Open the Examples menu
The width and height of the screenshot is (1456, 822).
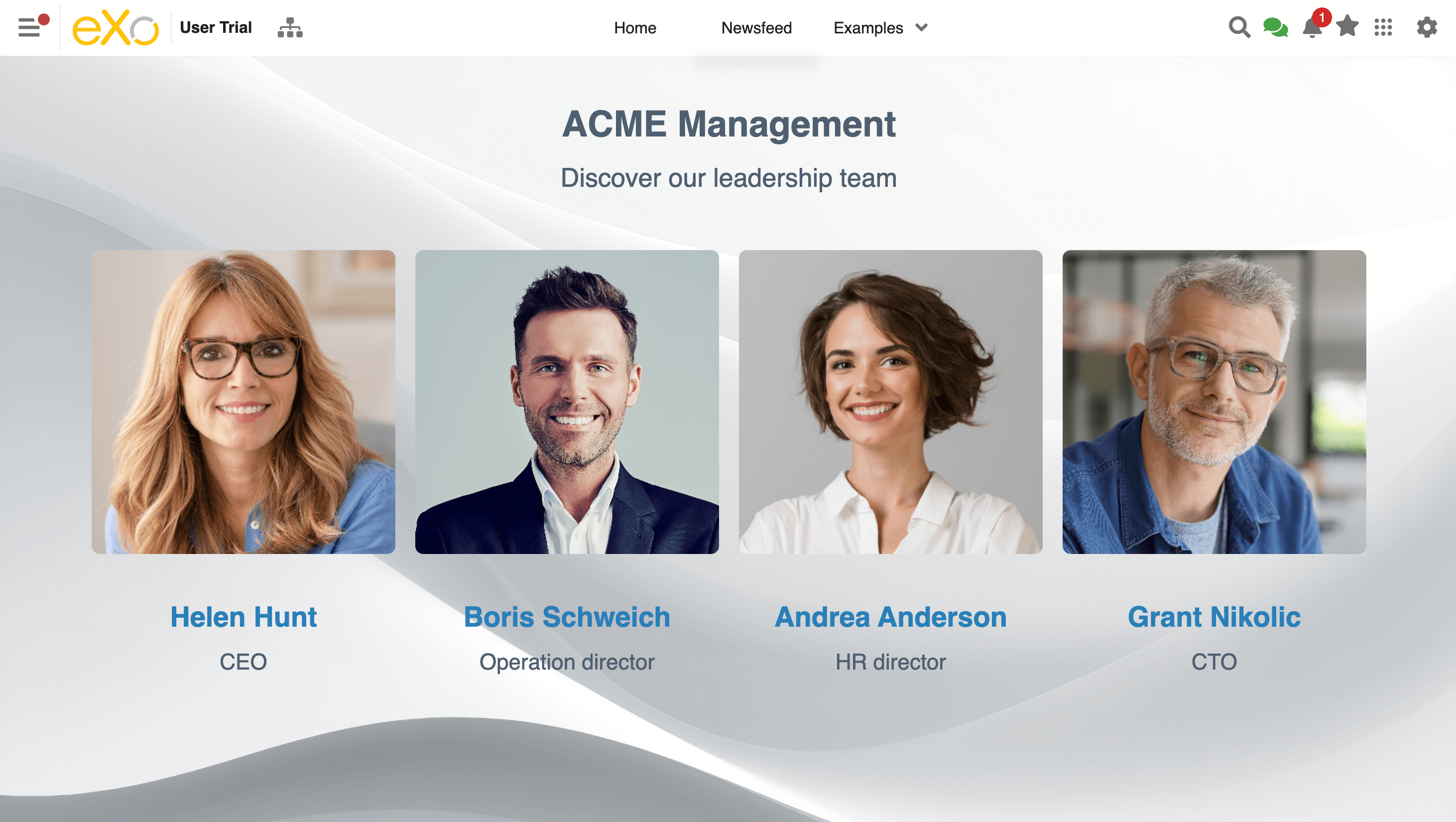(868, 28)
